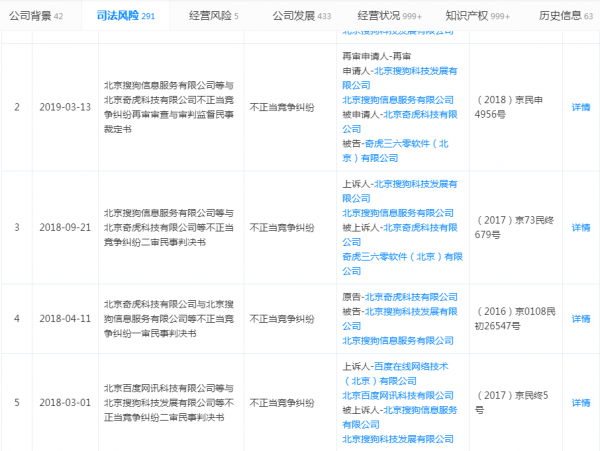600x451 pixels.
Task: Open 详情 for the 2018-09-21 case
Action: tap(580, 227)
